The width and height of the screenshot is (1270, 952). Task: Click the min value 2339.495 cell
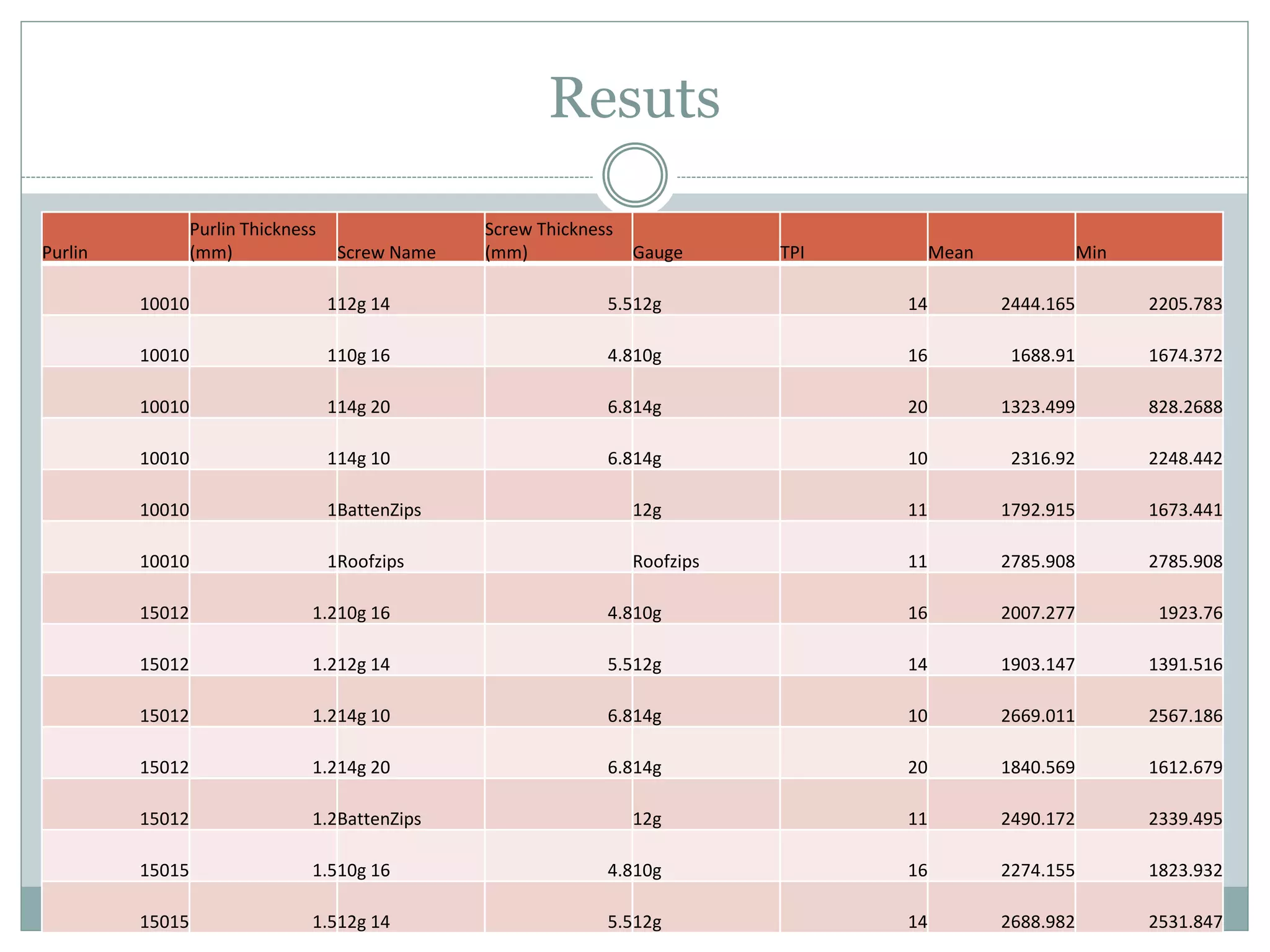tap(1149, 804)
